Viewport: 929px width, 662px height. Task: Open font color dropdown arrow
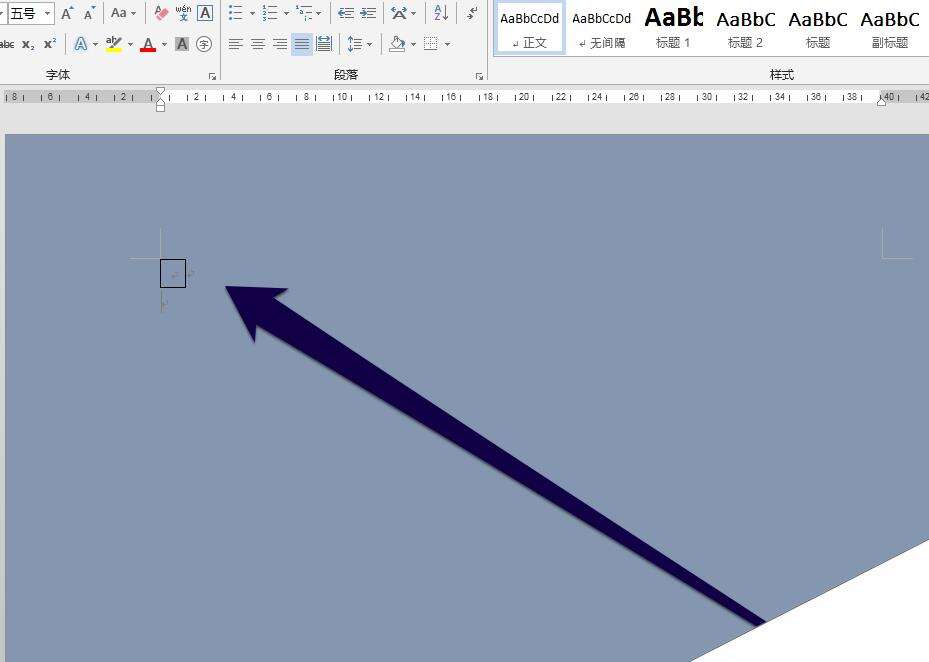[164, 44]
